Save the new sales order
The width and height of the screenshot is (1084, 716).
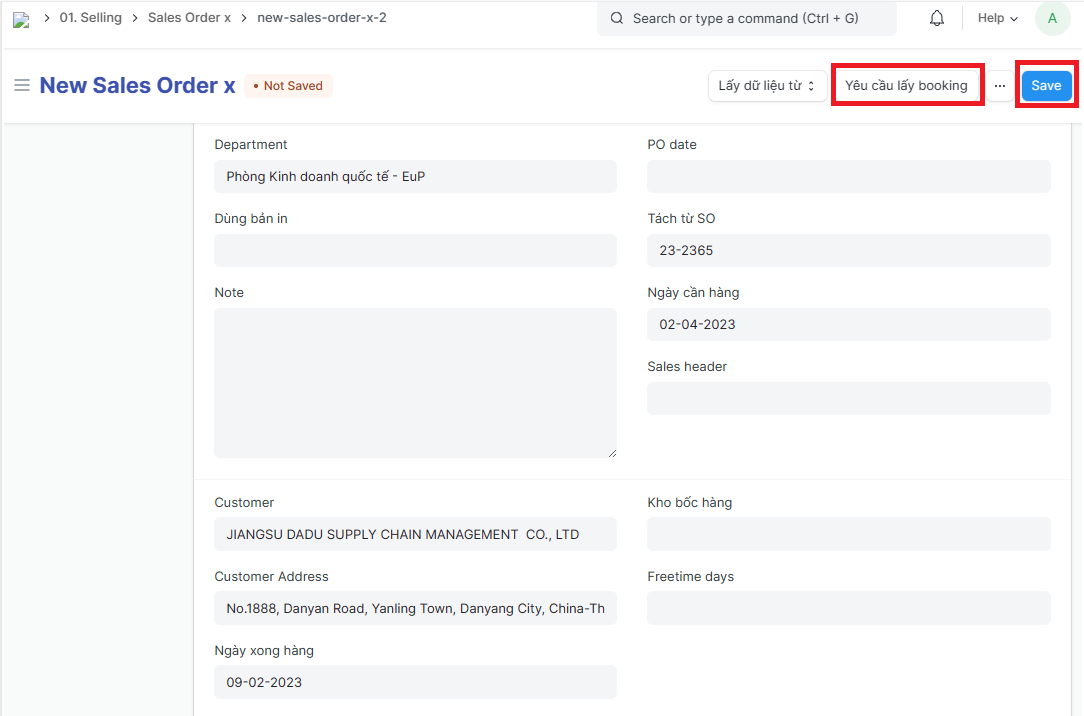click(1046, 86)
